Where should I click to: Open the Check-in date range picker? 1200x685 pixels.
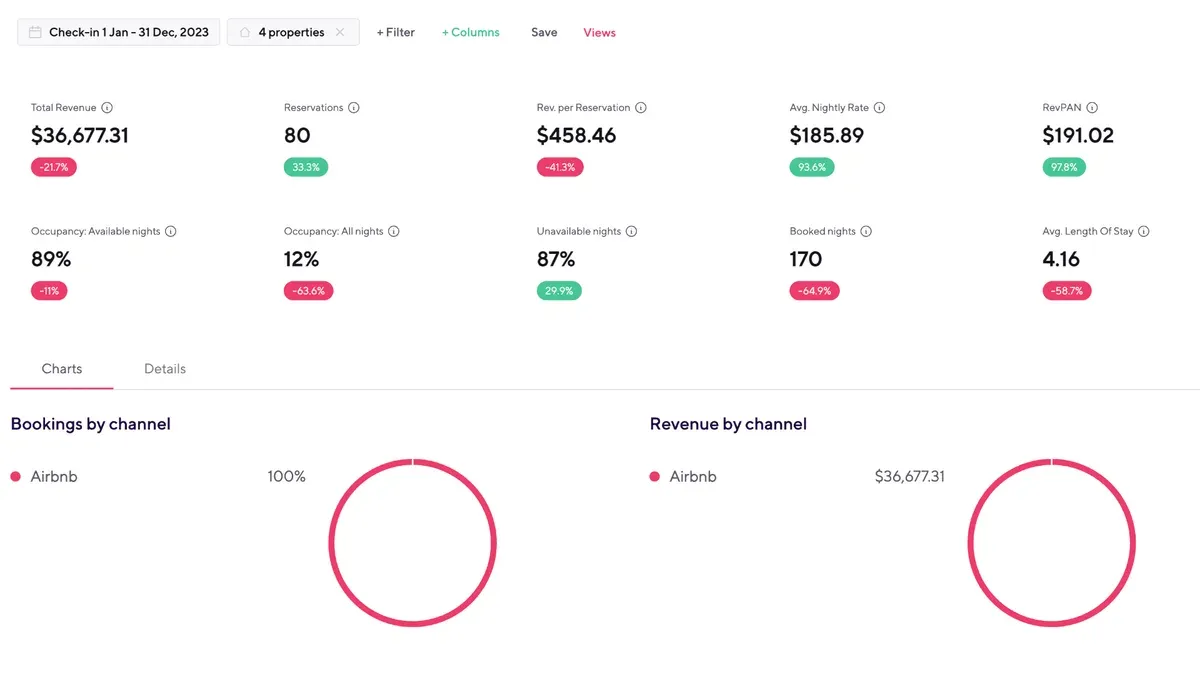click(x=119, y=32)
